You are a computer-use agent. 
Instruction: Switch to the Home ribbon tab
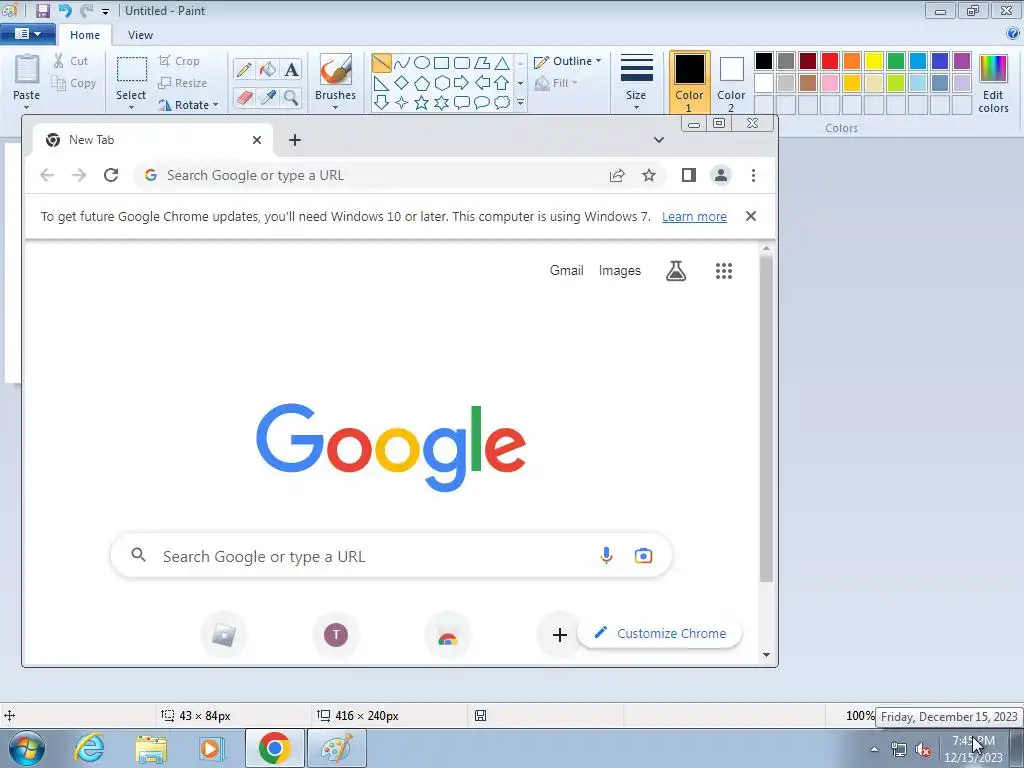pos(85,35)
